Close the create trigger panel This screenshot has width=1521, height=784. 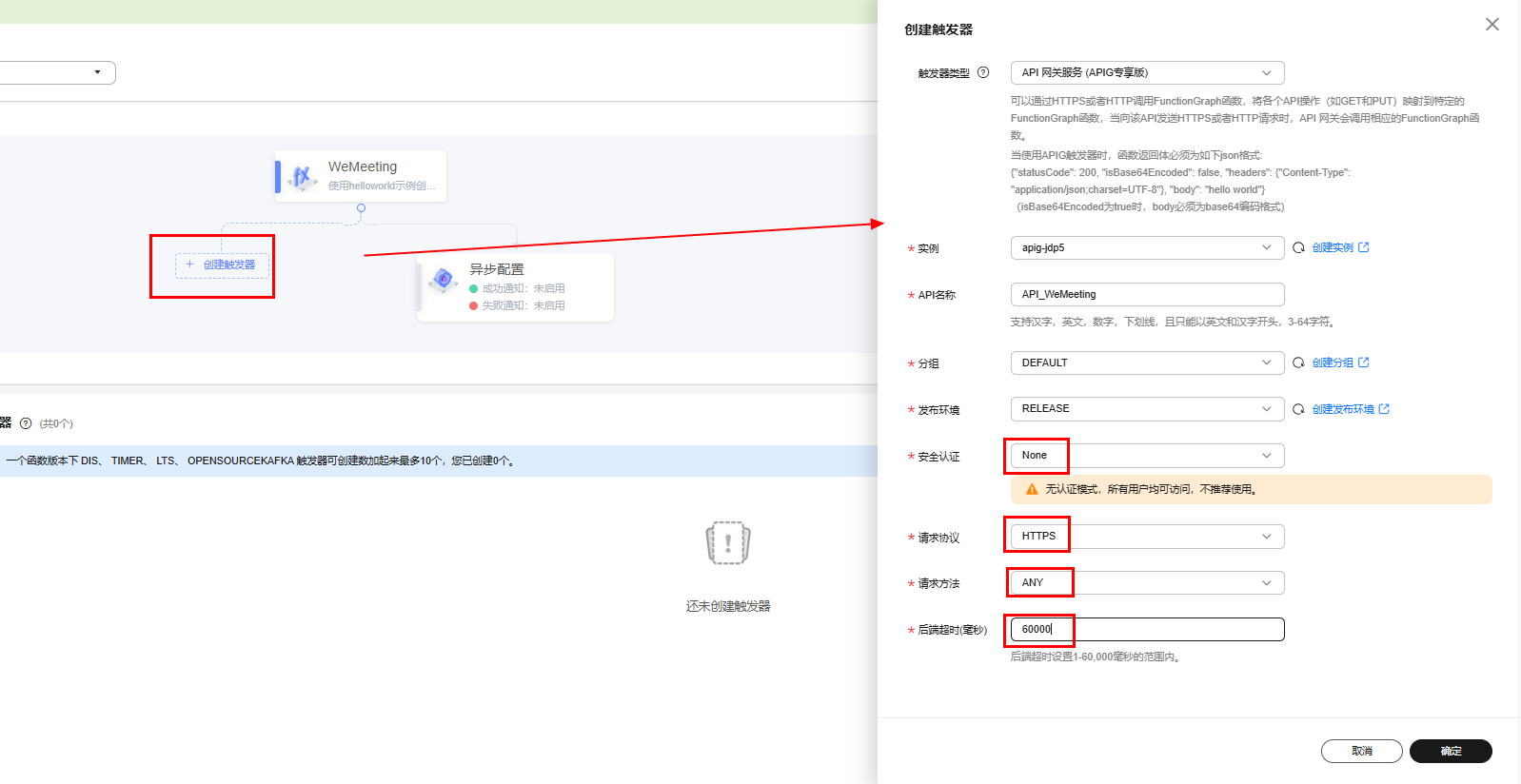(x=1491, y=25)
